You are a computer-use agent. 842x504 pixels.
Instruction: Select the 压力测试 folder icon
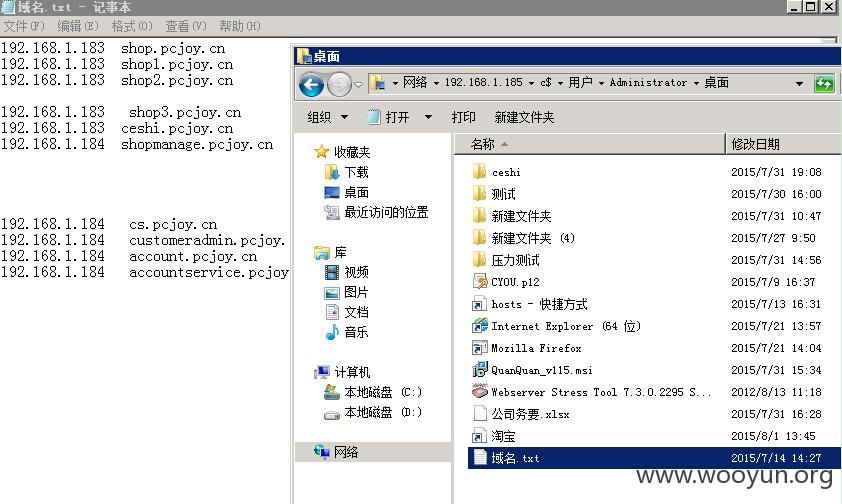tap(479, 260)
